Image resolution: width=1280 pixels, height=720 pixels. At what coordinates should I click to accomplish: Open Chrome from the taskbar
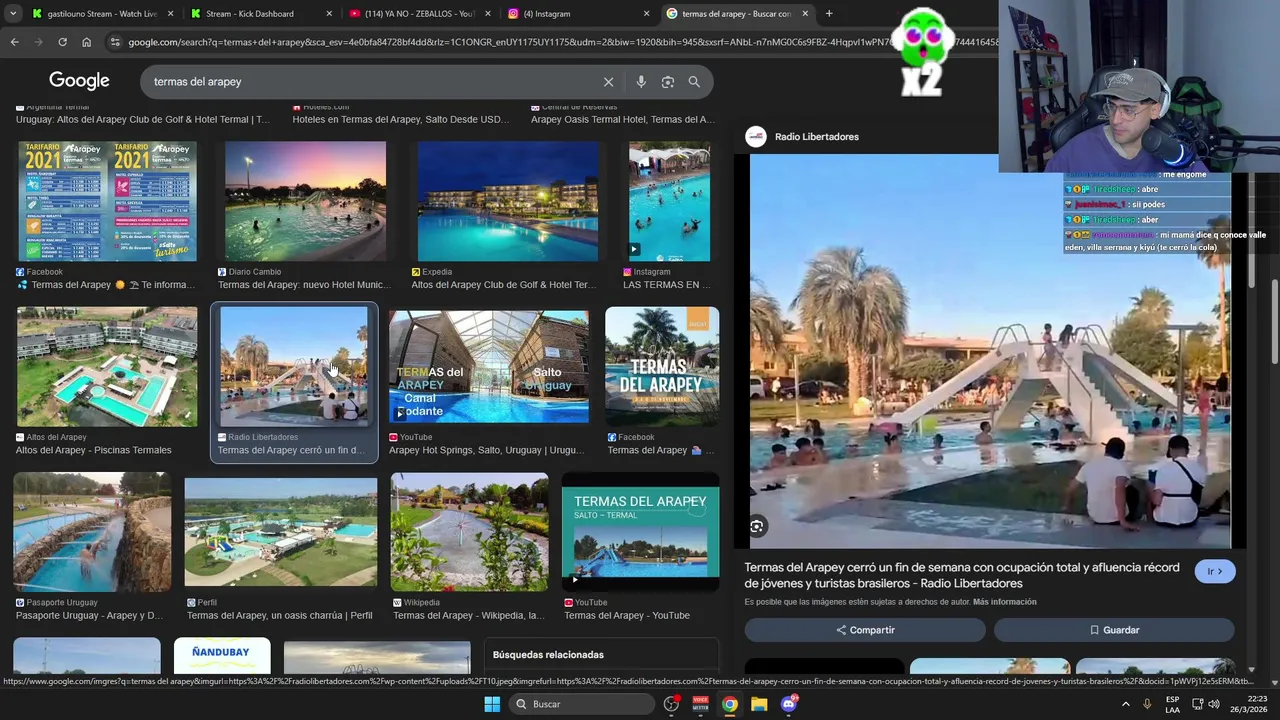[730, 704]
